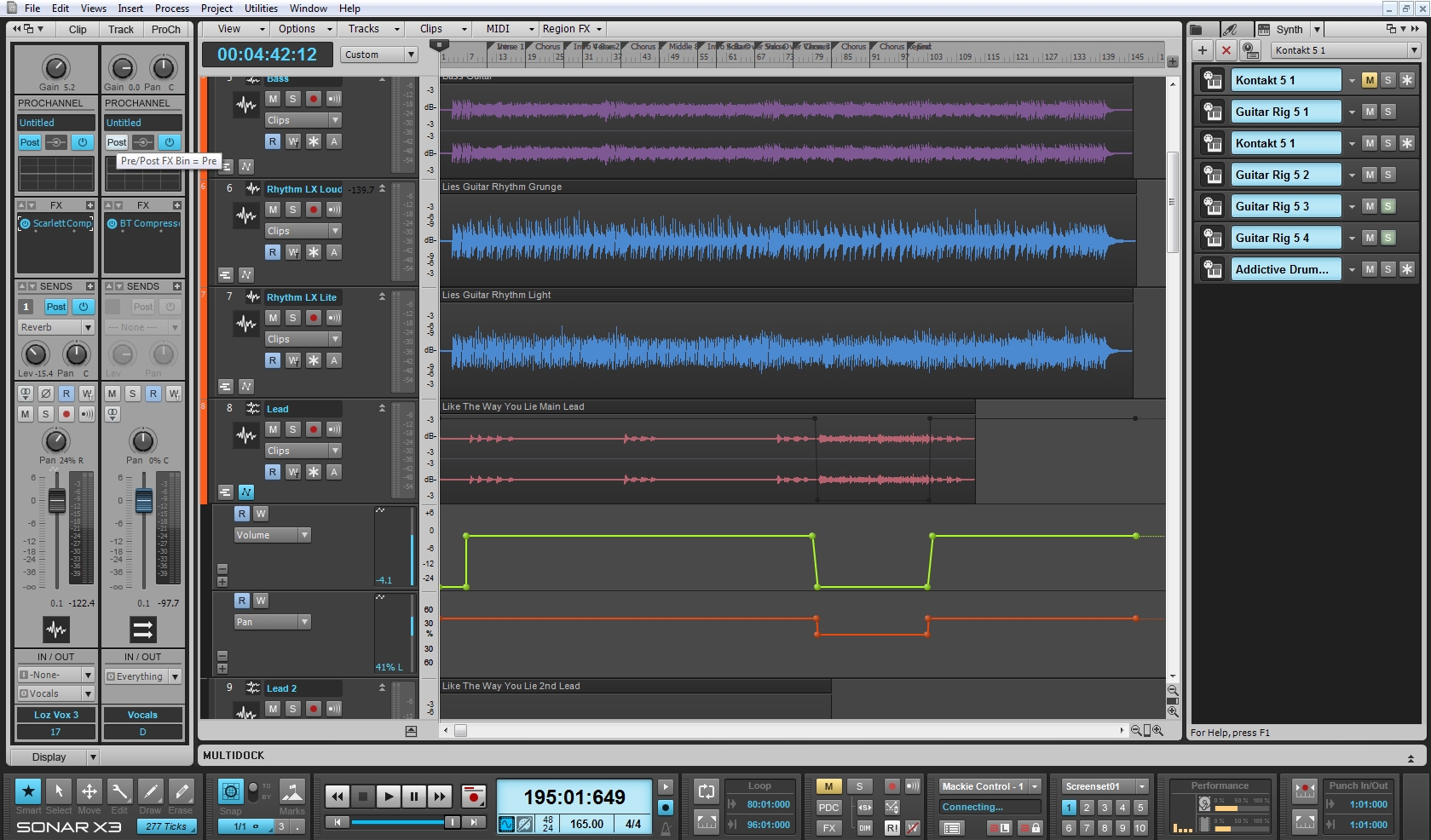Click Guitar Rig 5 3 synth name

[1286, 206]
